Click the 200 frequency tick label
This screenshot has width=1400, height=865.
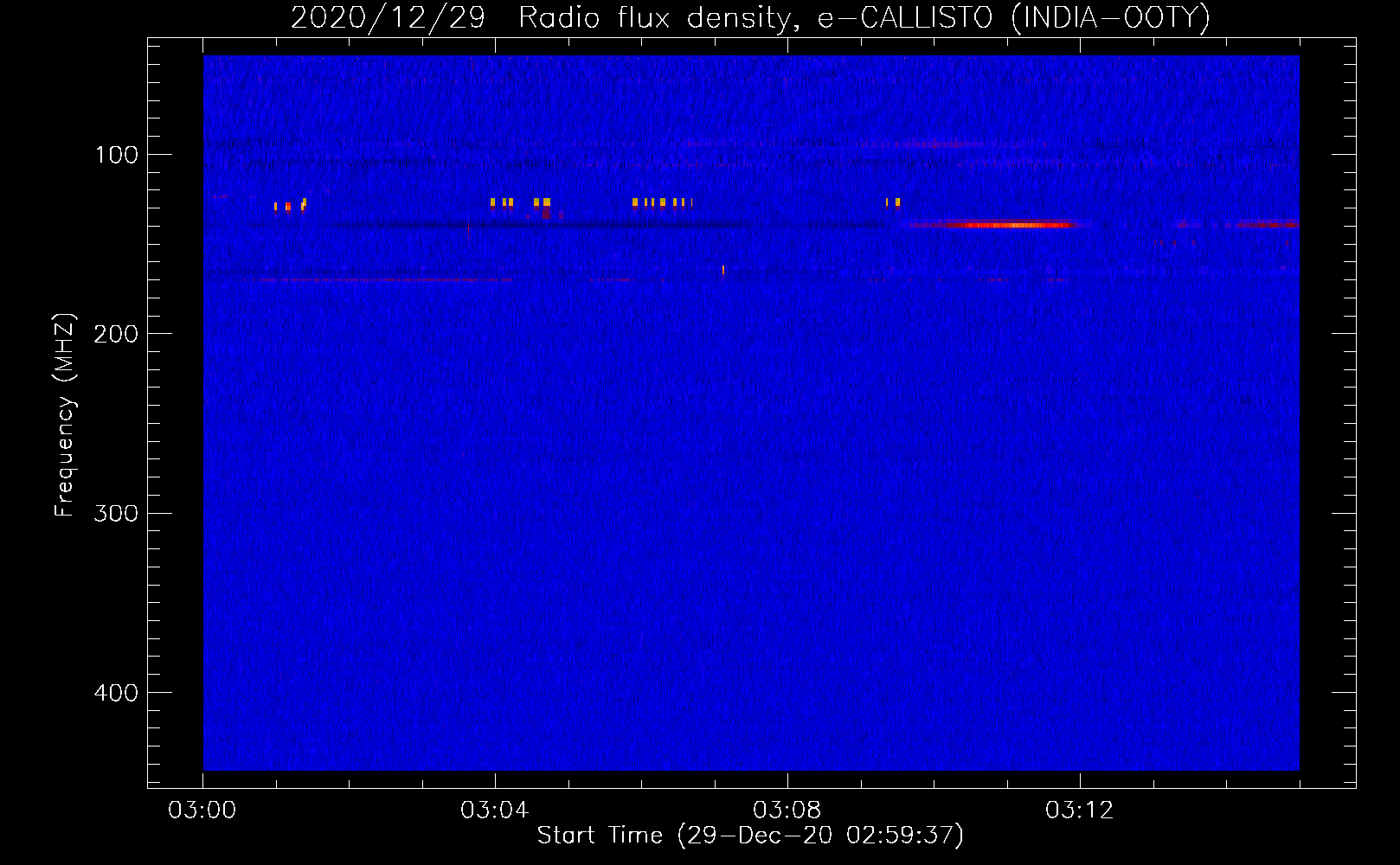[116, 334]
